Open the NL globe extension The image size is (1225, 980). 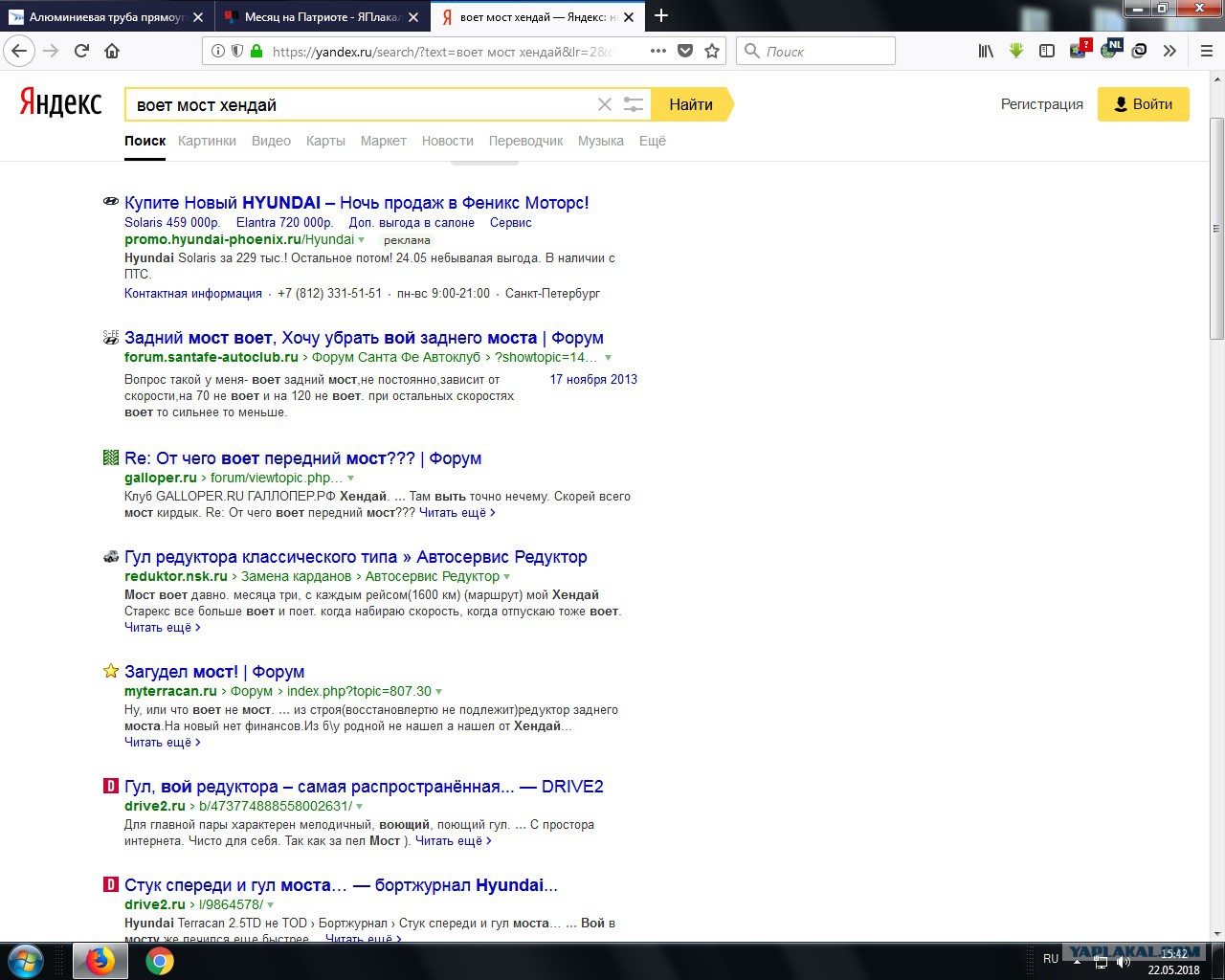1110,49
